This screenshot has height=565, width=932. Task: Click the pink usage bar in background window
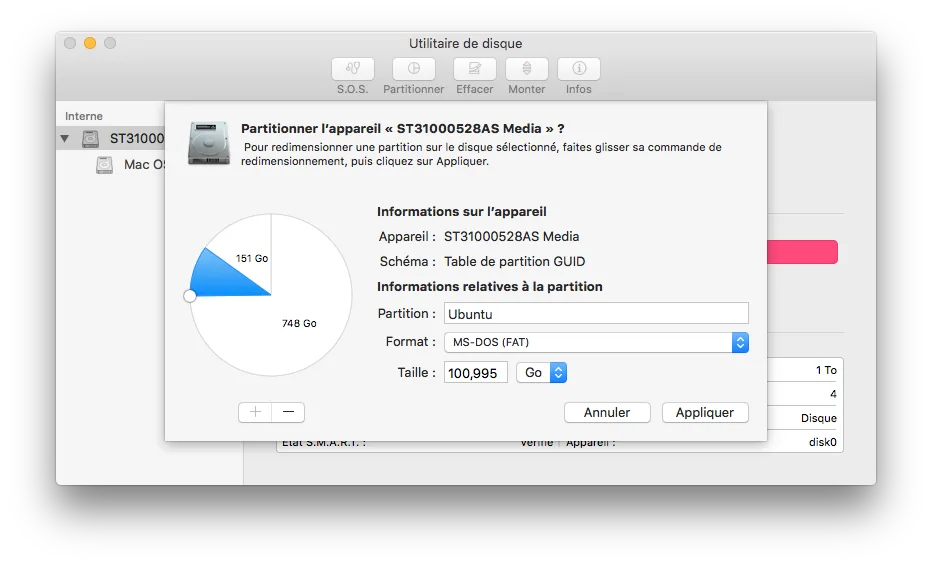point(802,252)
